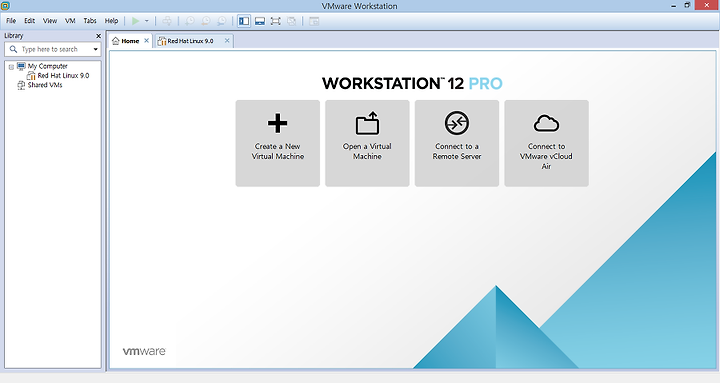The image size is (720, 383).
Task: Open the File menu
Action: [x=11, y=21]
